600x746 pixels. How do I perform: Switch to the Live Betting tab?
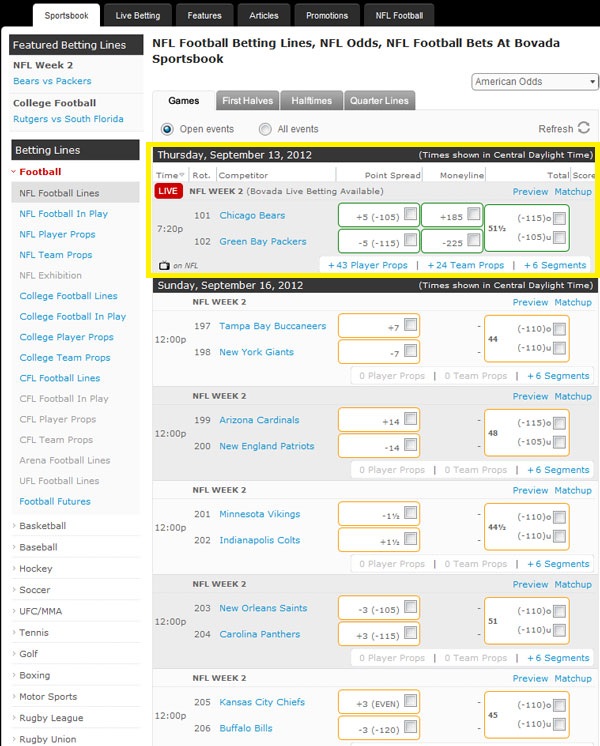click(x=138, y=15)
